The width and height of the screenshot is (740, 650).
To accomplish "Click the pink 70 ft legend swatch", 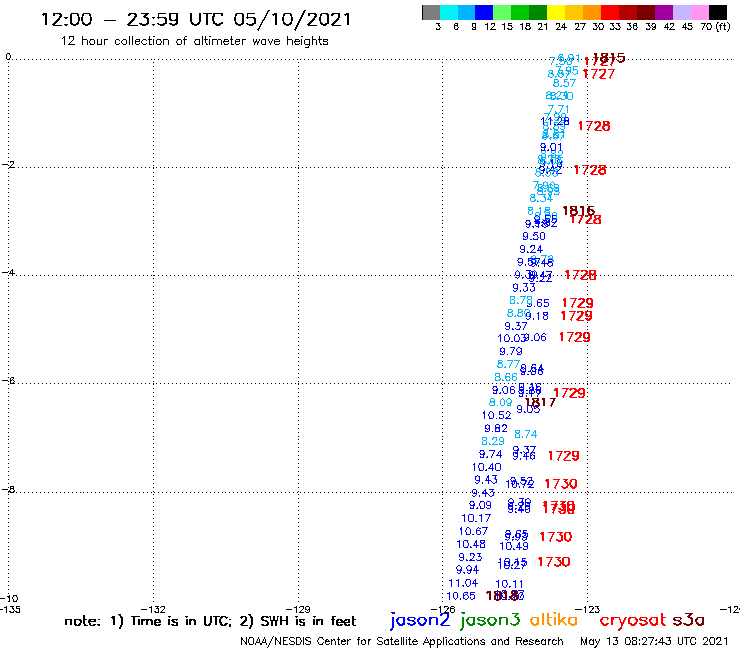I will [699, 12].
